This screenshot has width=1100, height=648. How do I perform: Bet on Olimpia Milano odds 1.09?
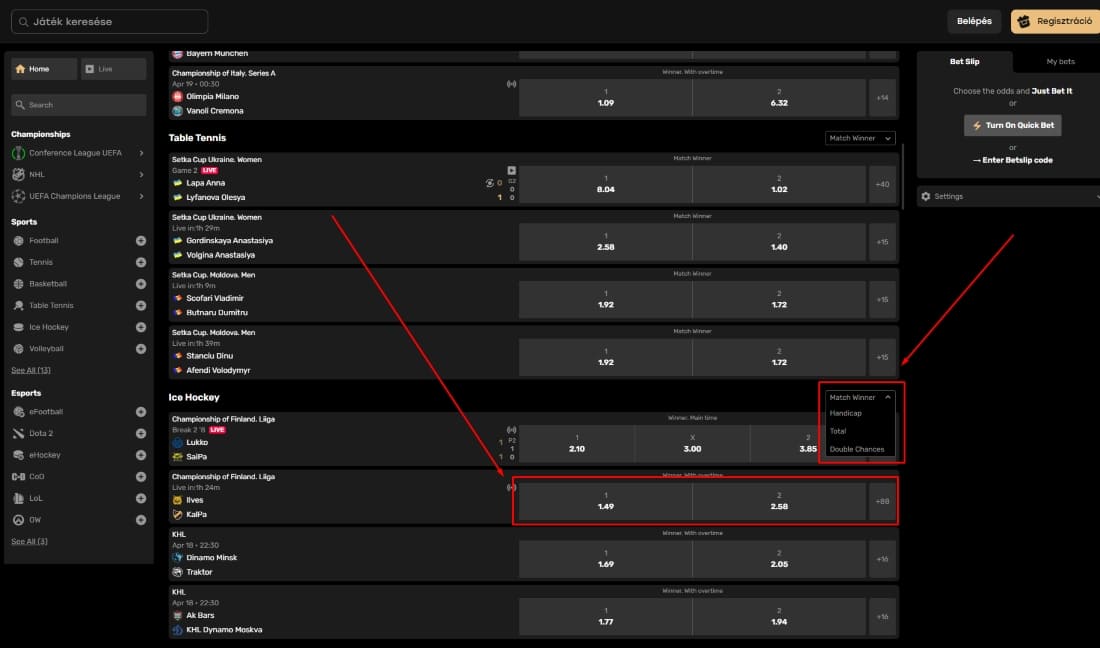[605, 97]
